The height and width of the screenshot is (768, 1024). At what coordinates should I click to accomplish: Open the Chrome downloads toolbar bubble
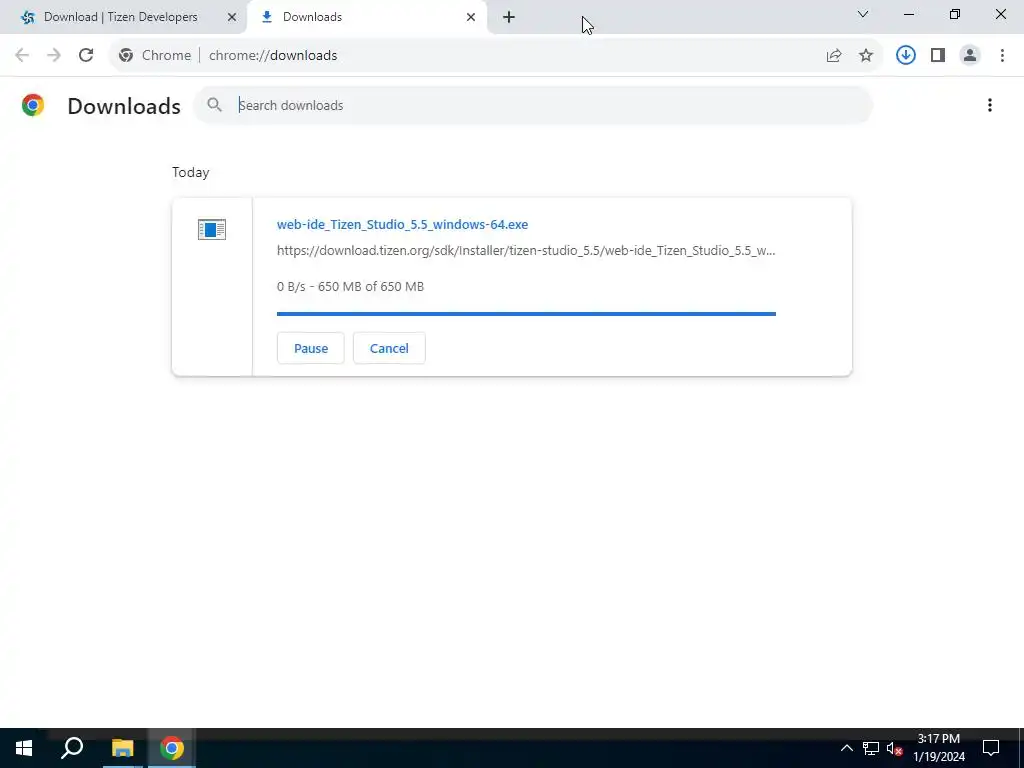(906, 56)
